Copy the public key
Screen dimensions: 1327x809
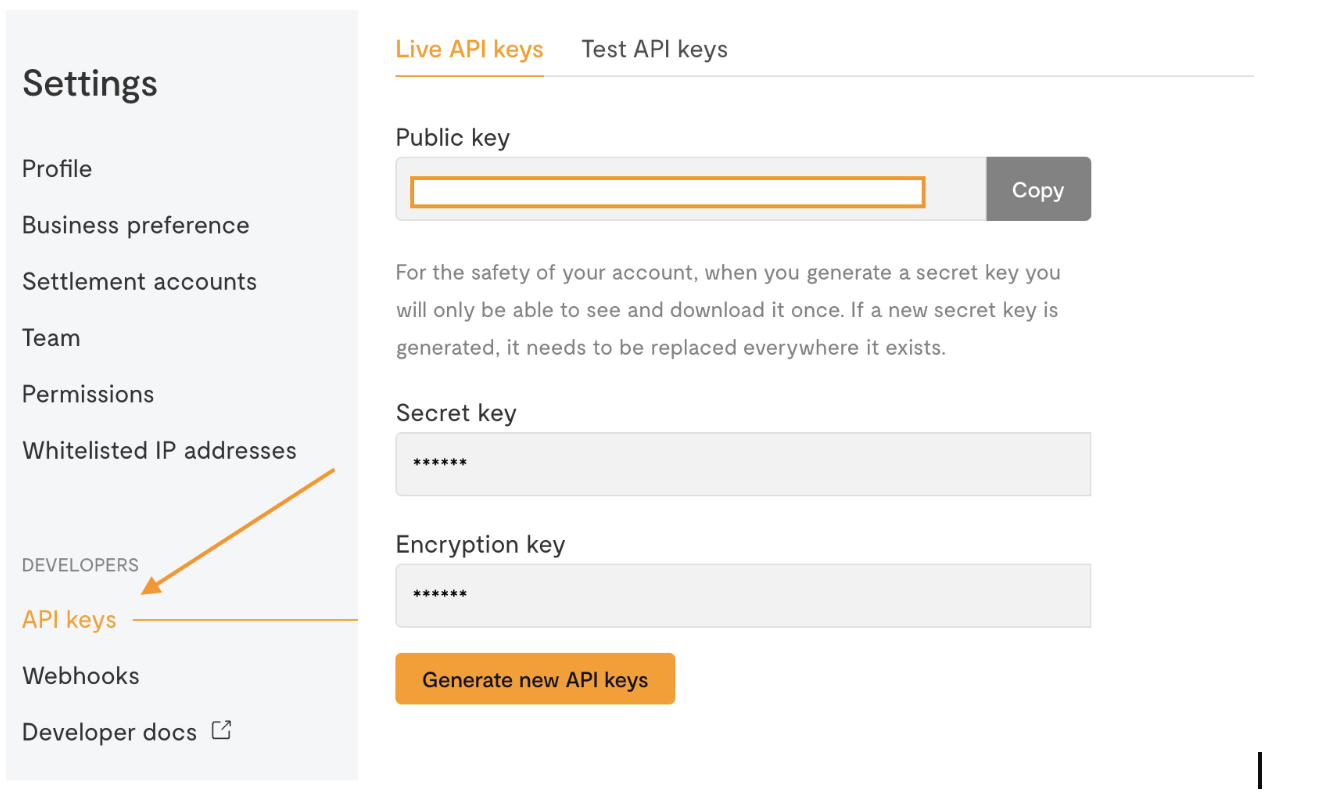[x=1037, y=190]
